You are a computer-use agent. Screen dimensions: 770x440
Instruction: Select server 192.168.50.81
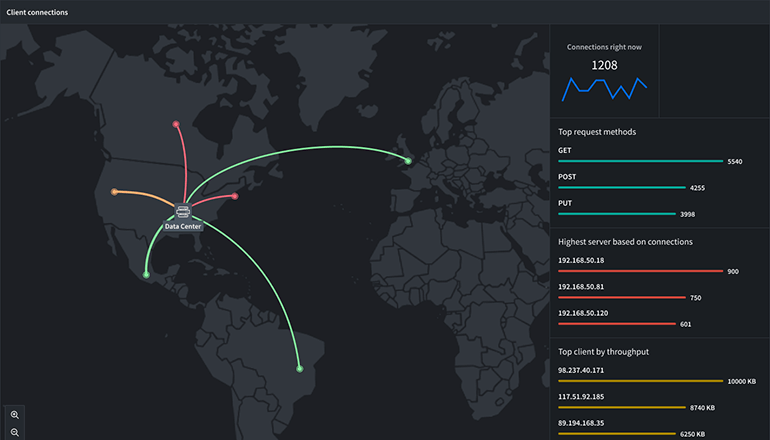581,287
